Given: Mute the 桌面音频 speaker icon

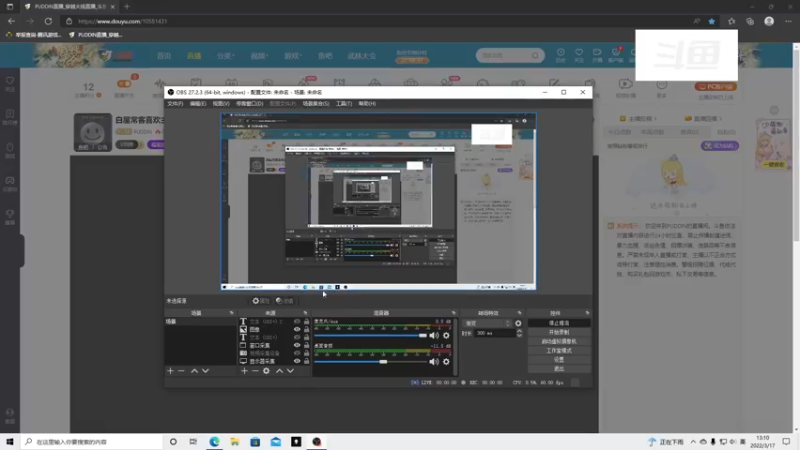Looking at the screenshot, I should 434,362.
